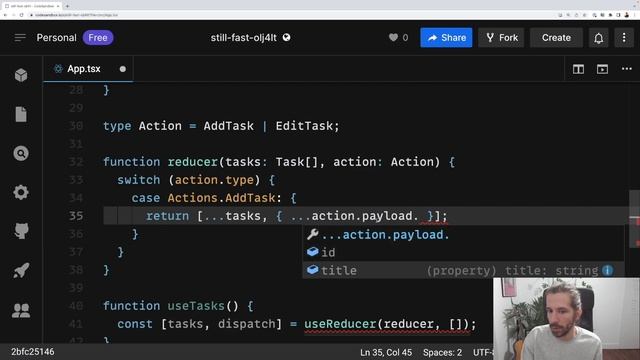
Task: Click 'Actions.AddTask' on line 34
Action: (222, 198)
